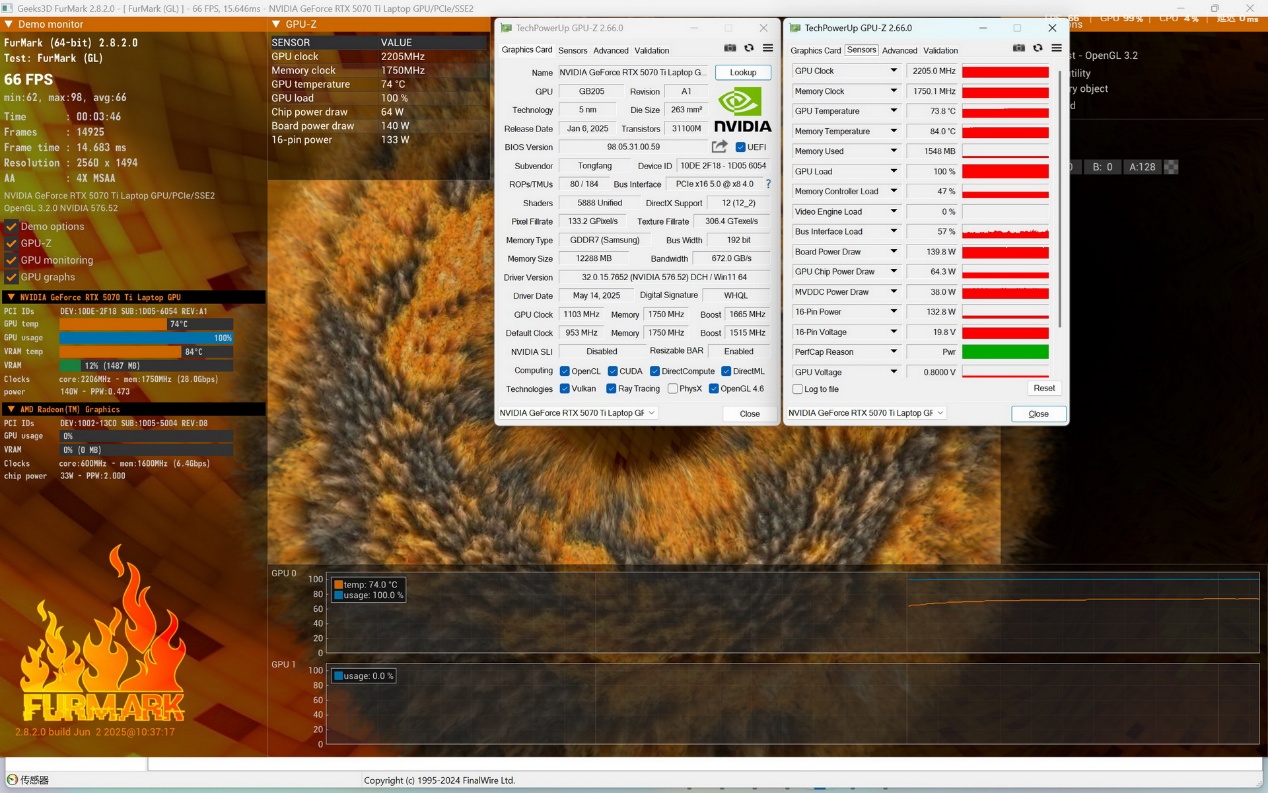
Task: Enable Log to file checkbox
Action: (x=797, y=389)
